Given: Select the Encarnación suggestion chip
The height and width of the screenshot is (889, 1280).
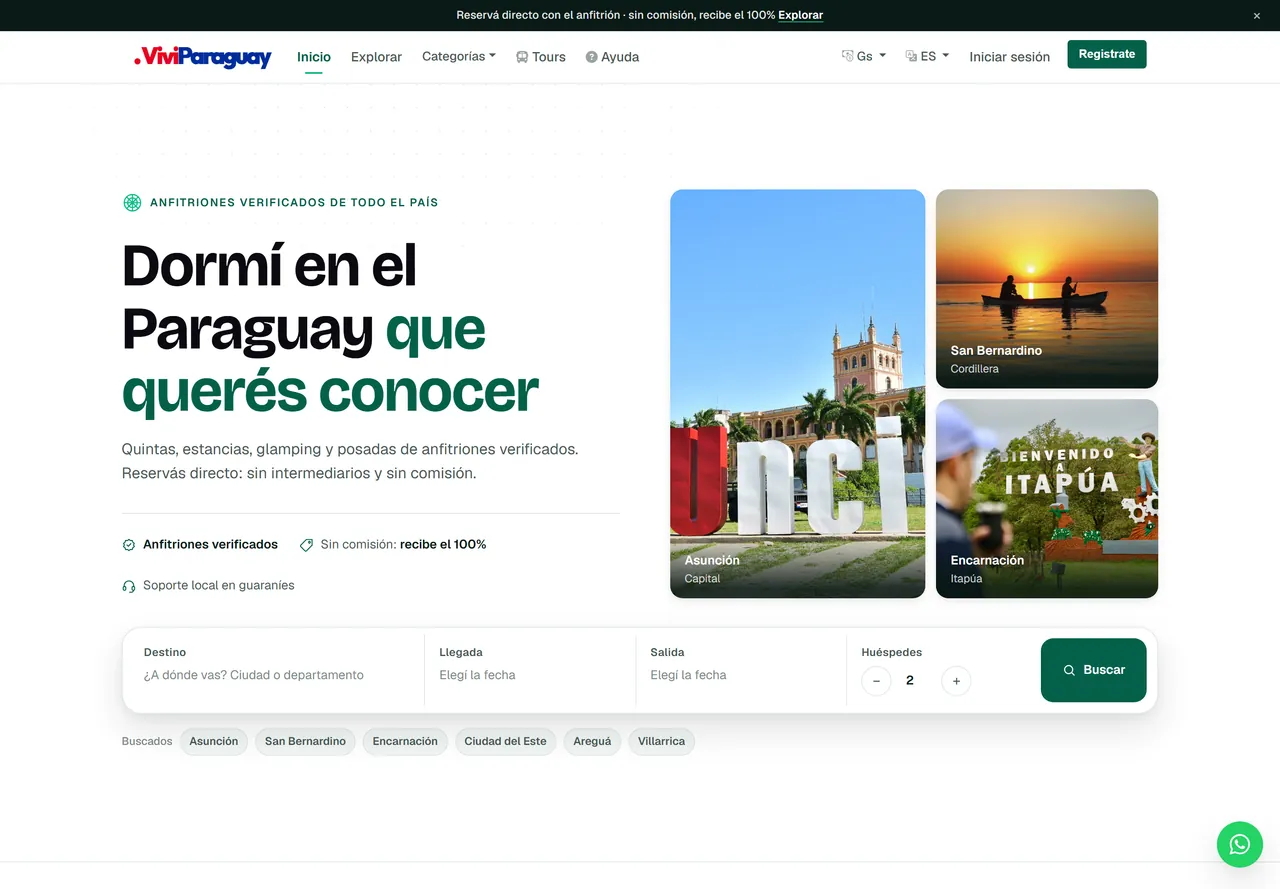Looking at the screenshot, I should point(405,742).
